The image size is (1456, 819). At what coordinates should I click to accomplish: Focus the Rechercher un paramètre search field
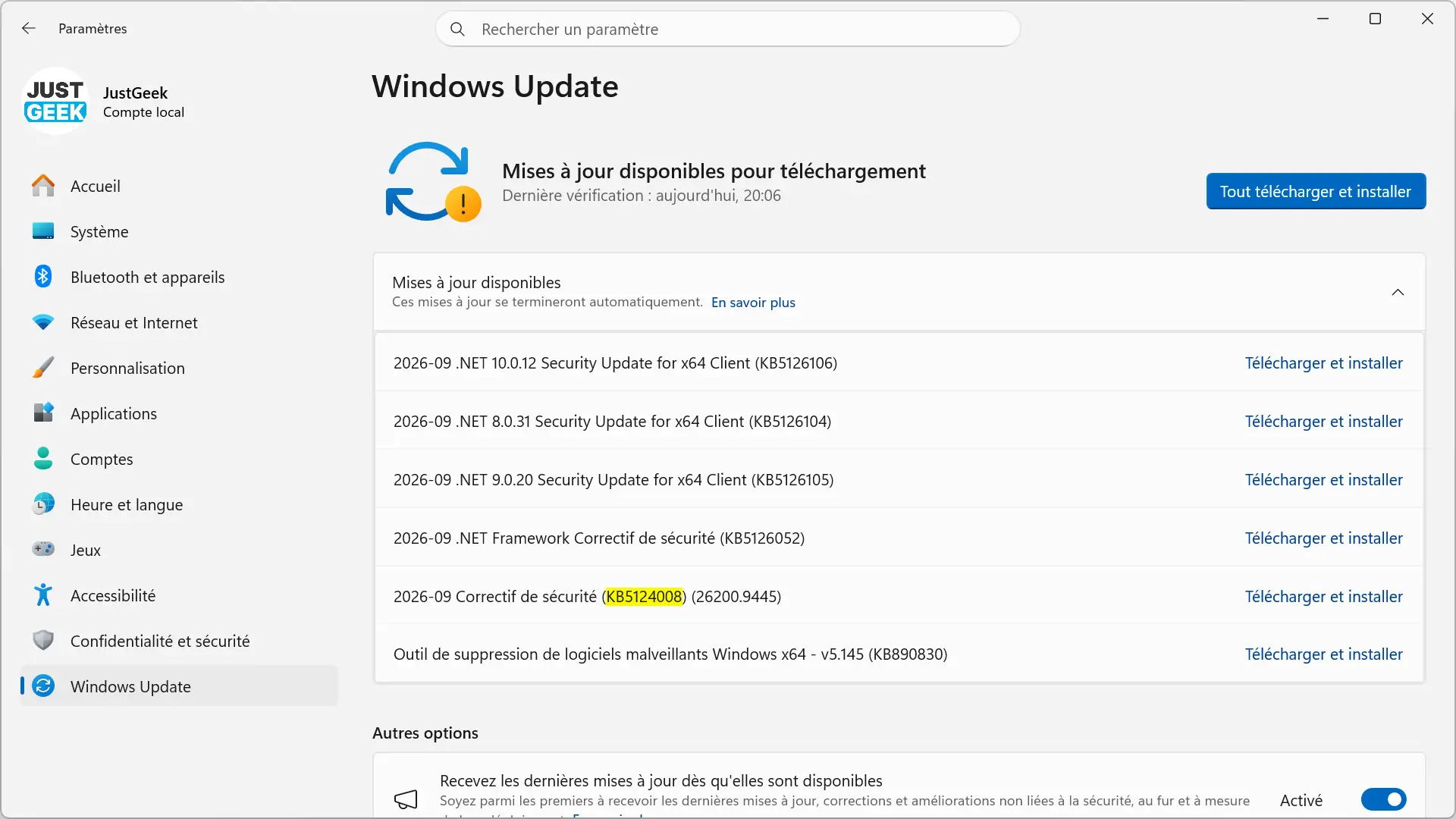pyautogui.click(x=727, y=29)
